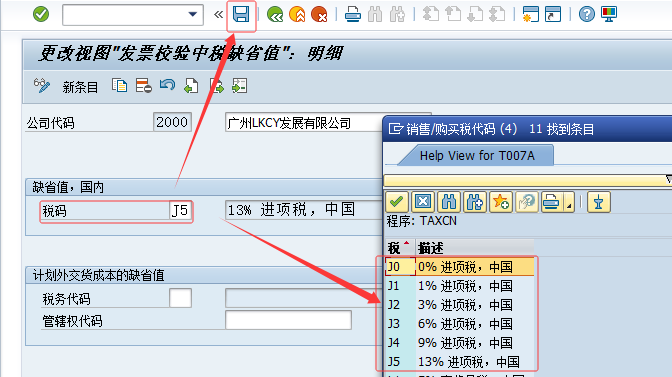Collapse command field with double-chevron
Viewport: 672px width, 377px height.
coord(218,15)
